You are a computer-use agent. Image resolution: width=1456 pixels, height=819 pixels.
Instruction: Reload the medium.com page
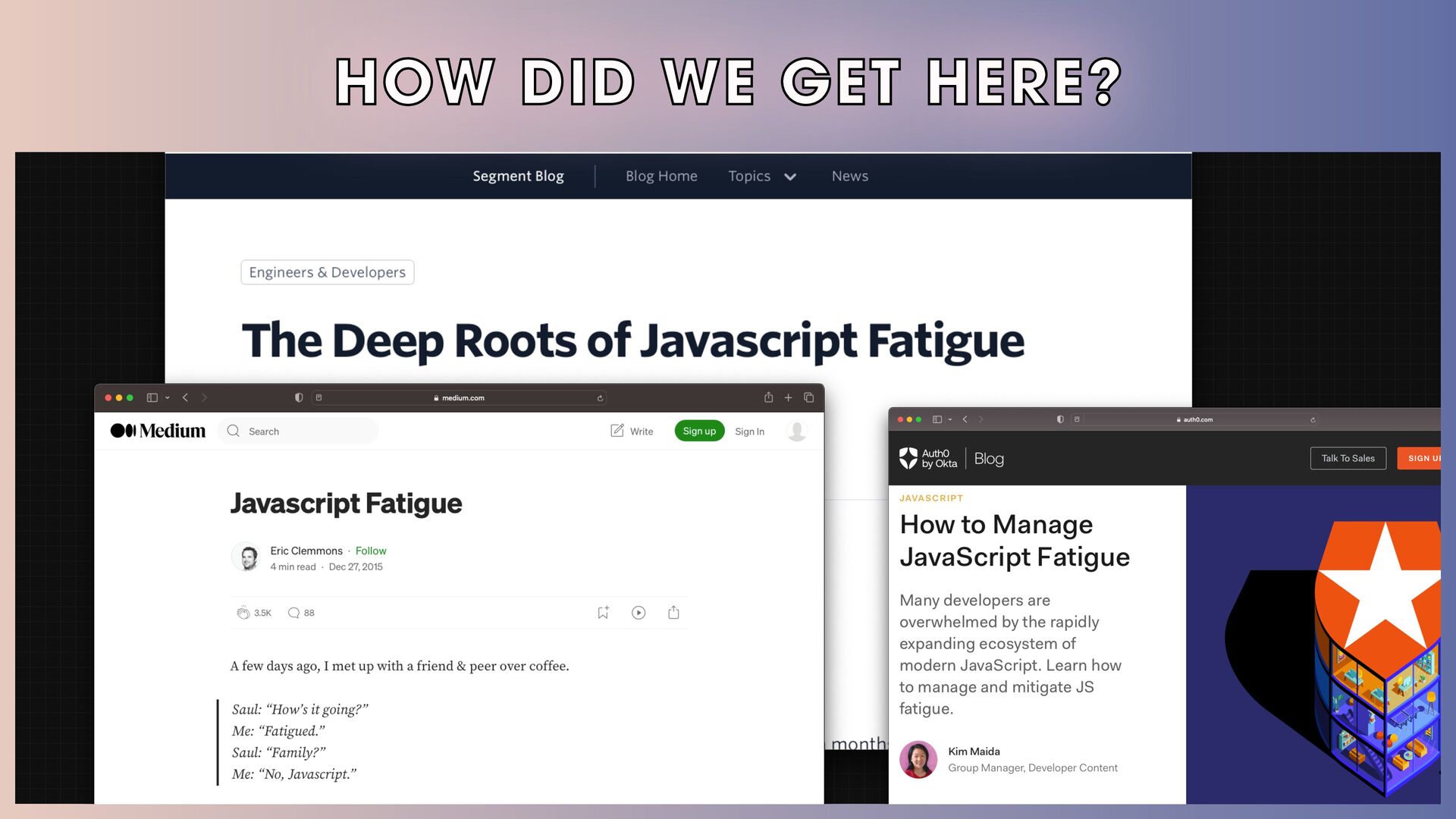(x=600, y=398)
